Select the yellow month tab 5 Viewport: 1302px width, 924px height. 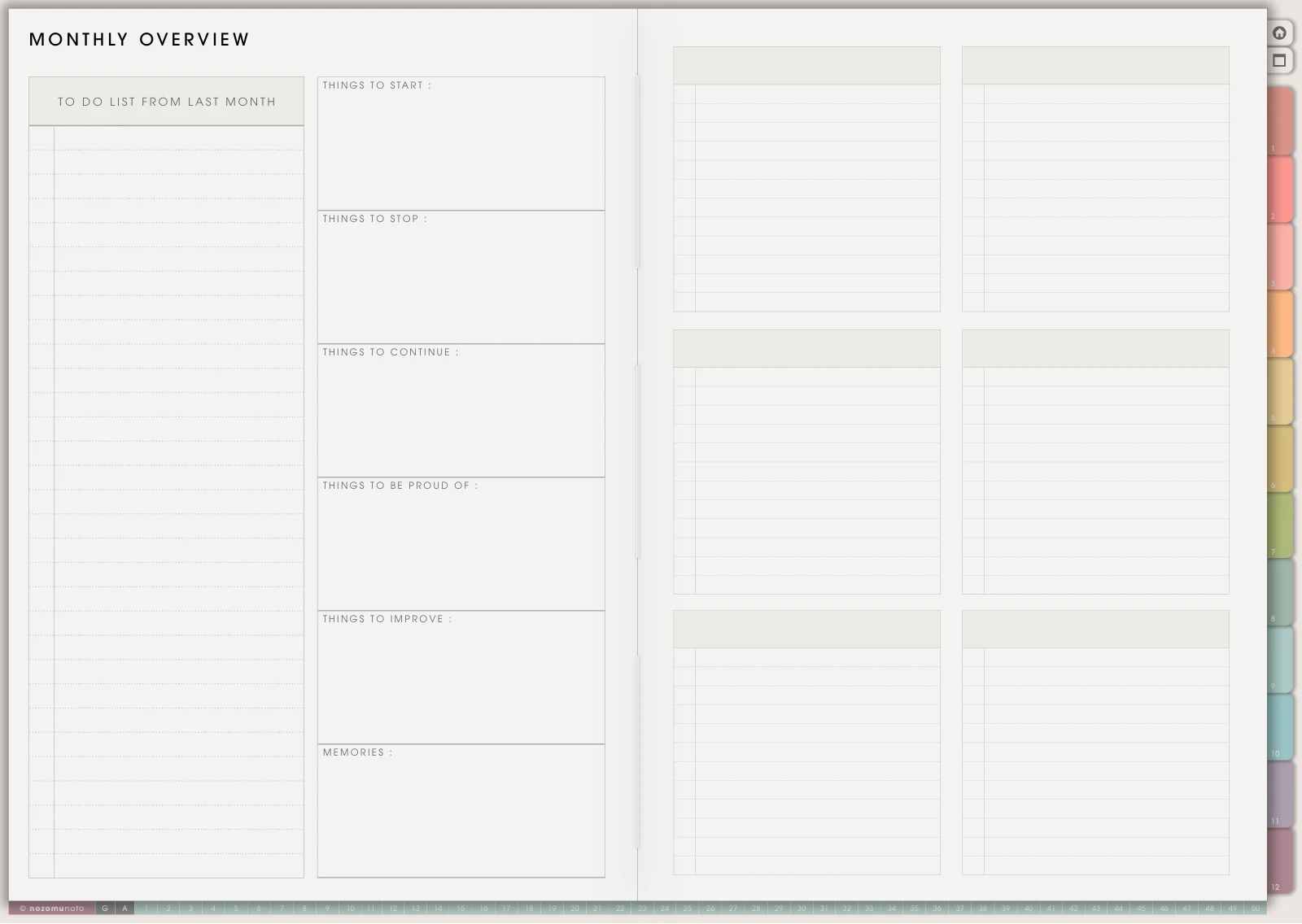point(1280,390)
